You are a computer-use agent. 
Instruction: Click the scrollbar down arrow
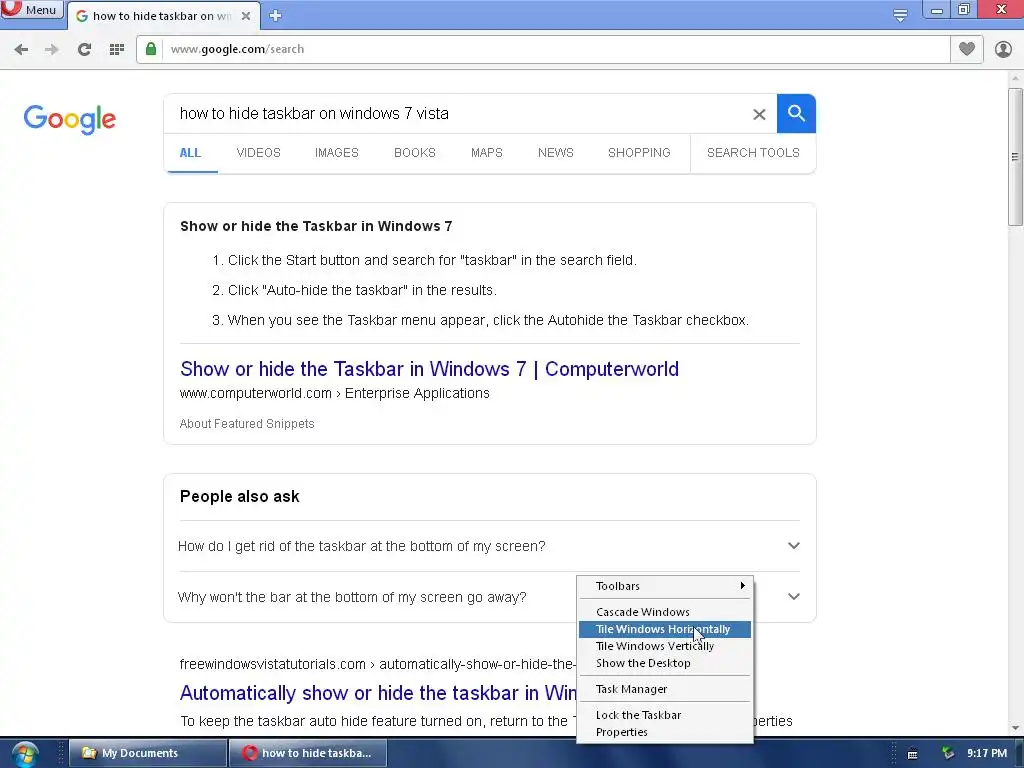1015,728
